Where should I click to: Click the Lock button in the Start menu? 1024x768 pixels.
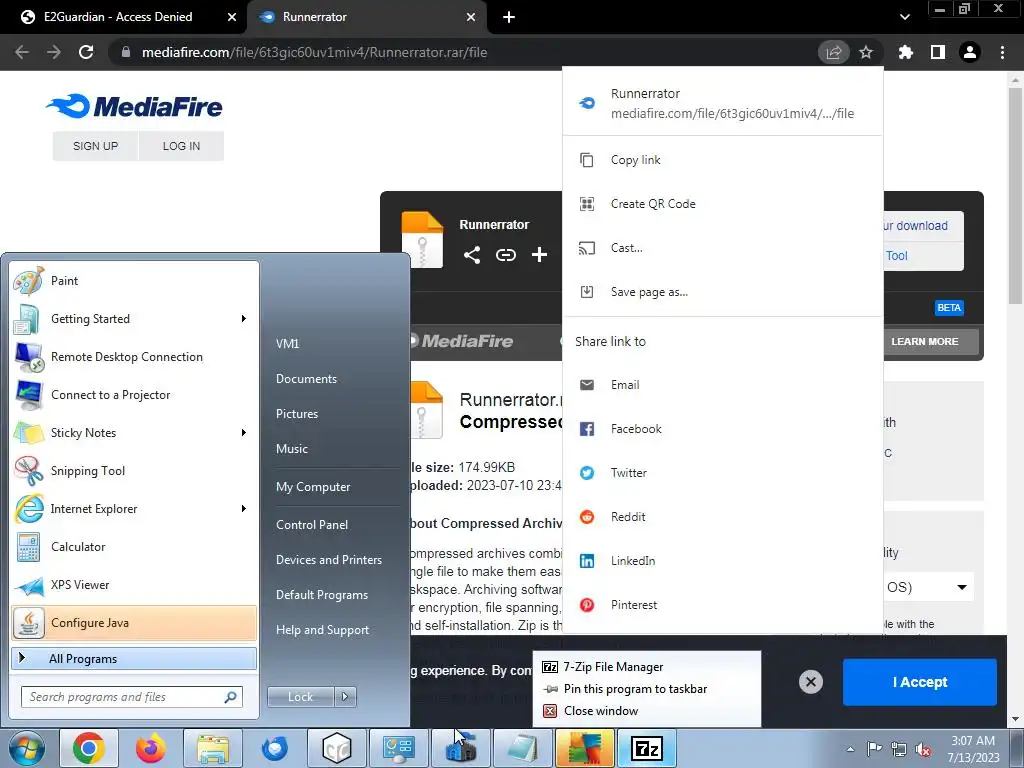[301, 697]
